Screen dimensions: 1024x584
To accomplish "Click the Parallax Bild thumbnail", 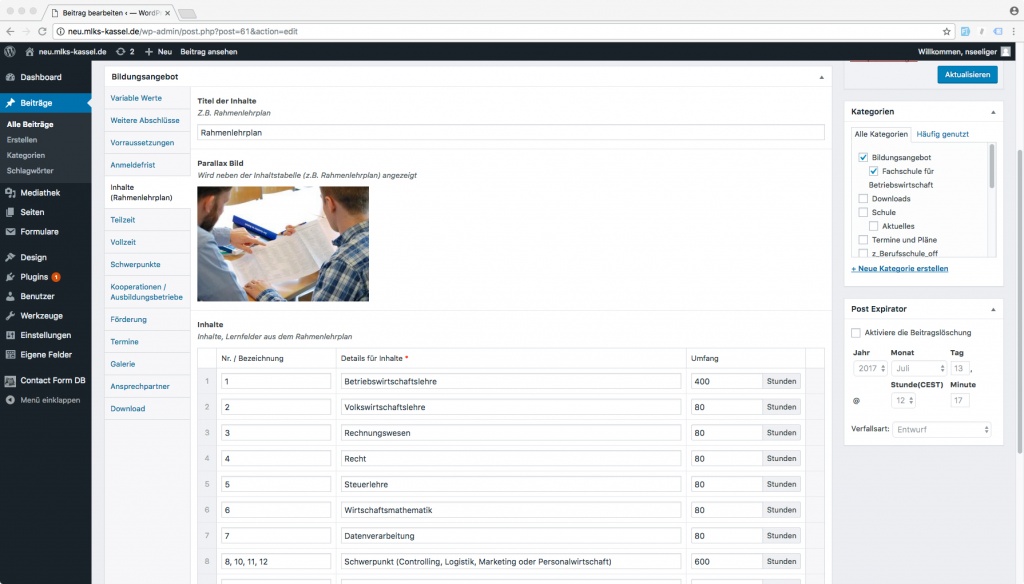I will tap(283, 243).
